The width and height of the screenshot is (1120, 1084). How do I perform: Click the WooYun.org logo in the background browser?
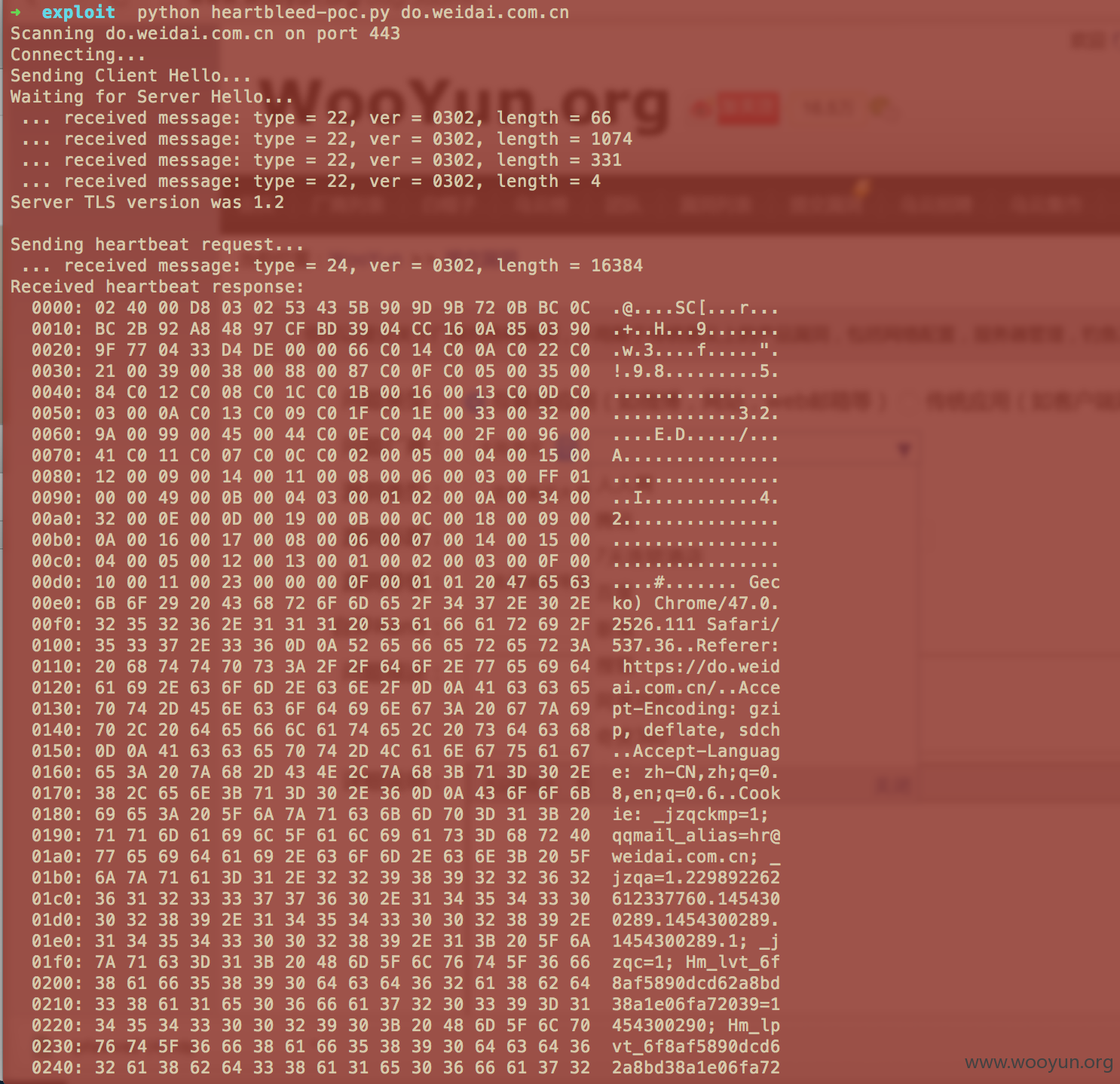pos(464,106)
